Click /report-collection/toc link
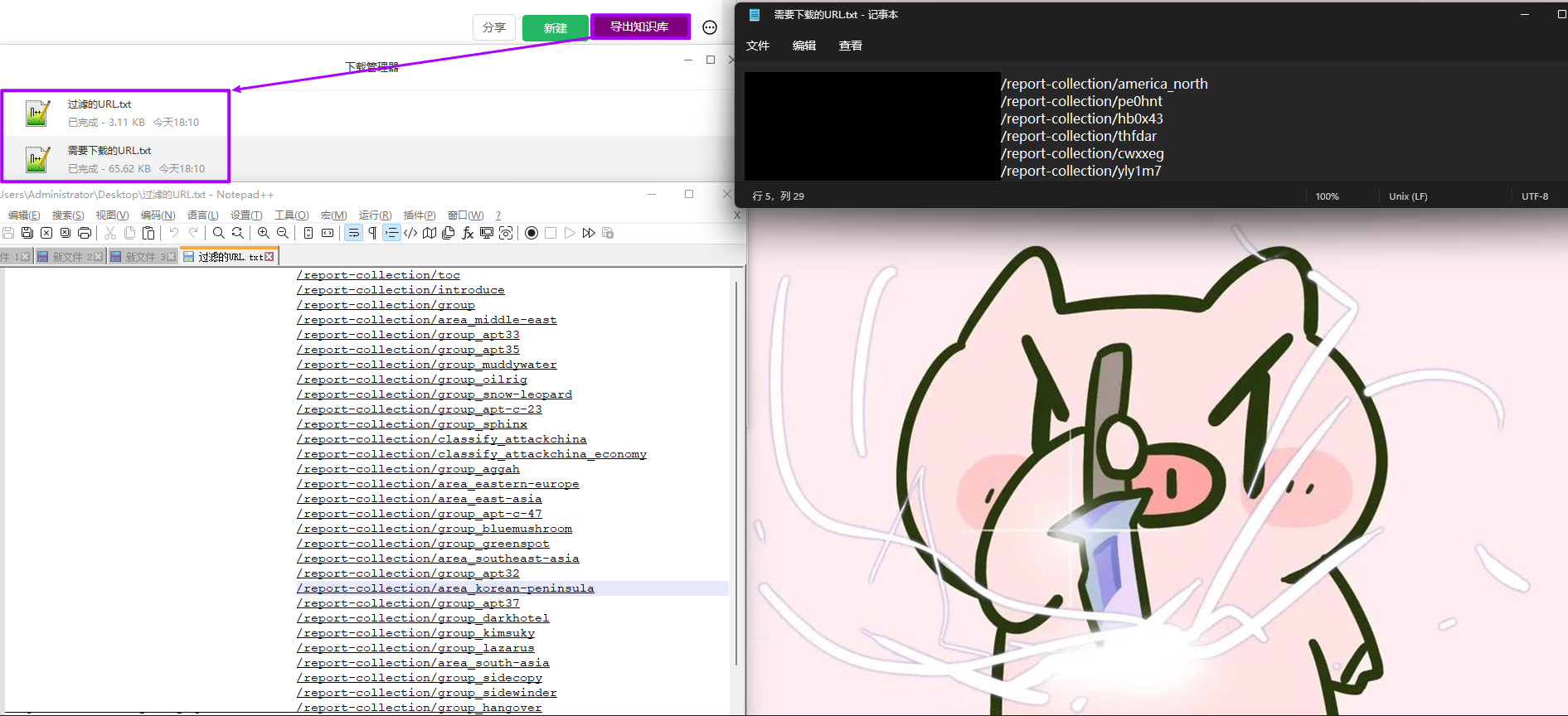This screenshot has width=1568, height=716. [x=378, y=275]
